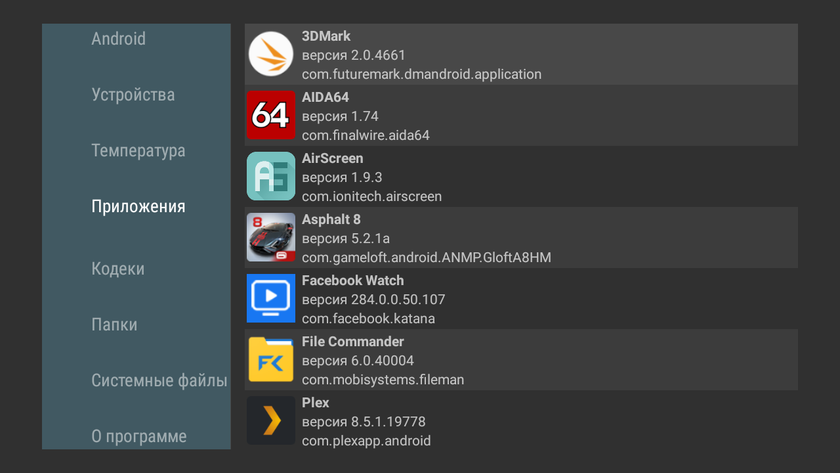840x473 pixels.
Task: Click the Facebook Watch icon
Action: click(x=271, y=299)
